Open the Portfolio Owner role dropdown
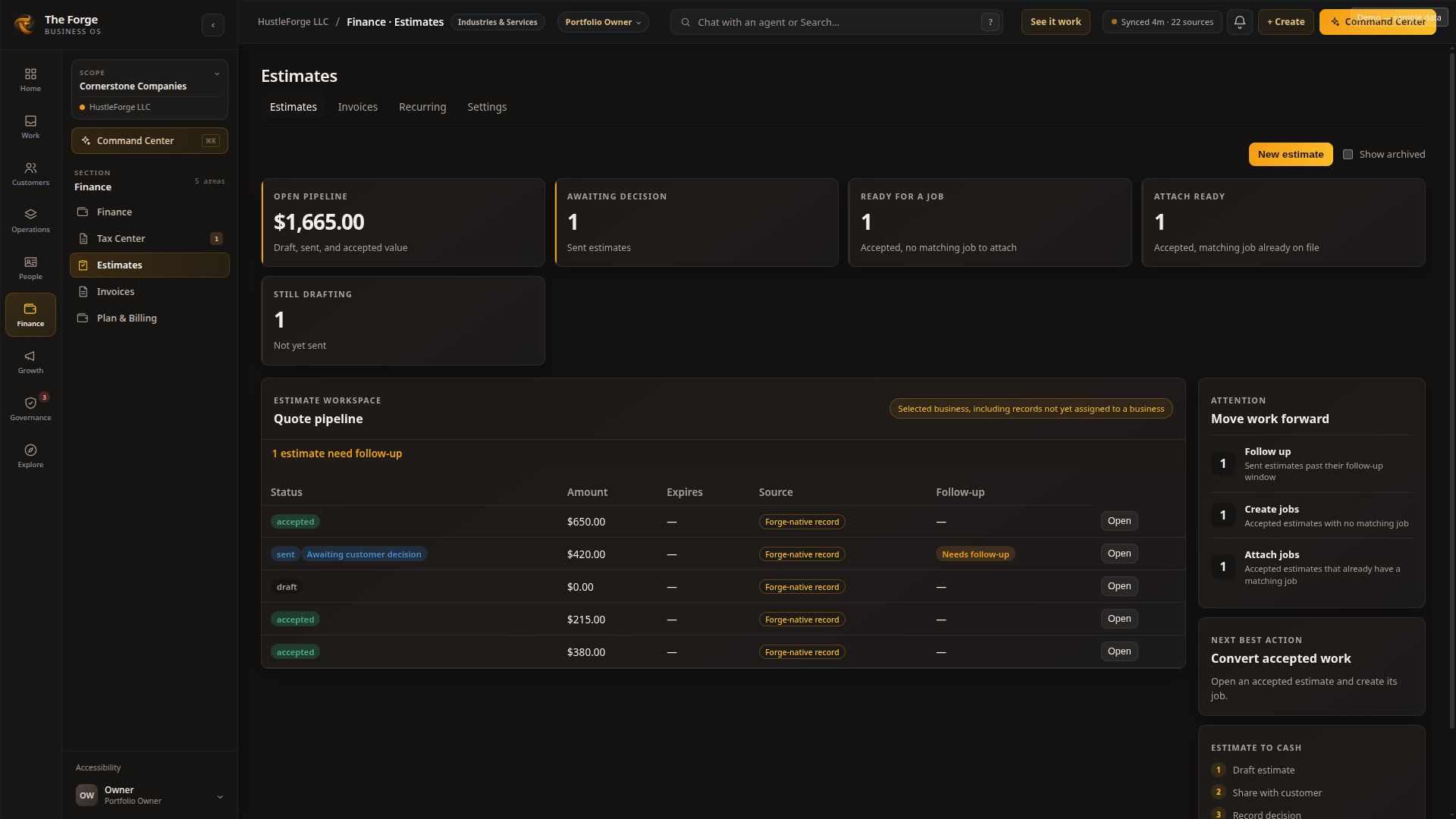 click(603, 22)
